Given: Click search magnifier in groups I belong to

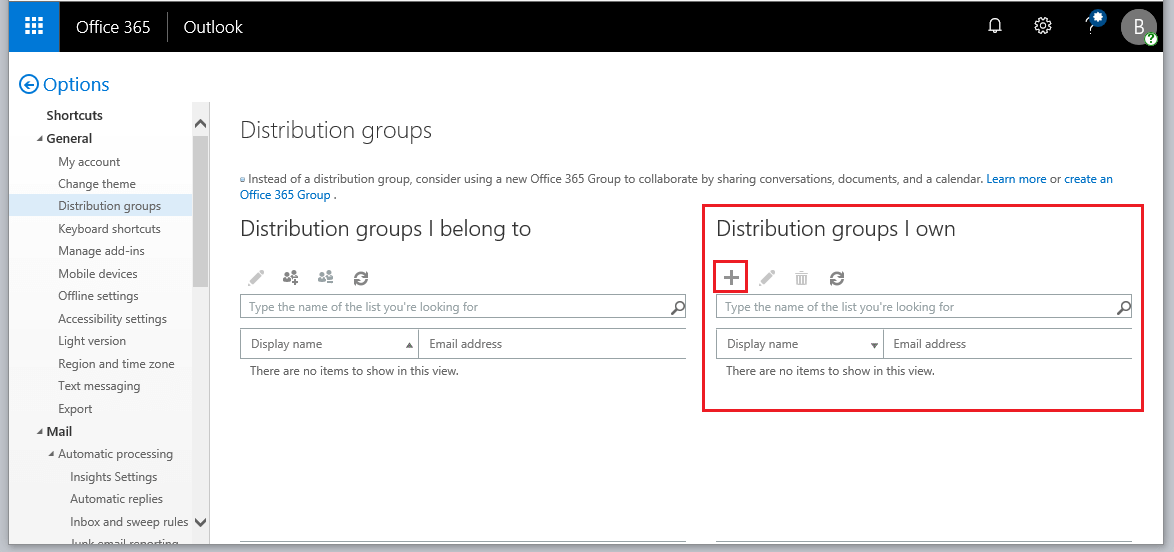Looking at the screenshot, I should pyautogui.click(x=677, y=307).
